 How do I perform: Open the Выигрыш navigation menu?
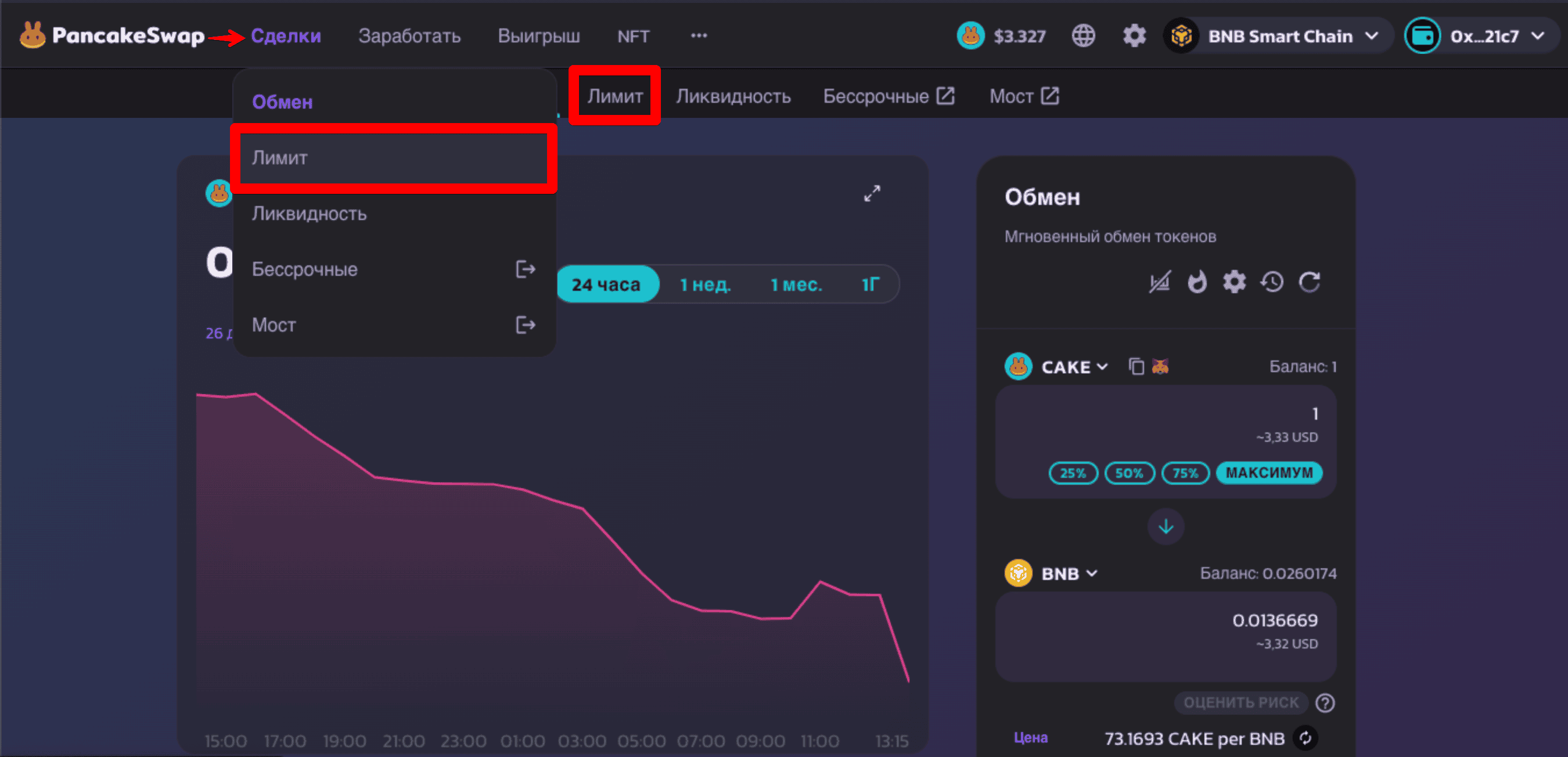tap(539, 36)
